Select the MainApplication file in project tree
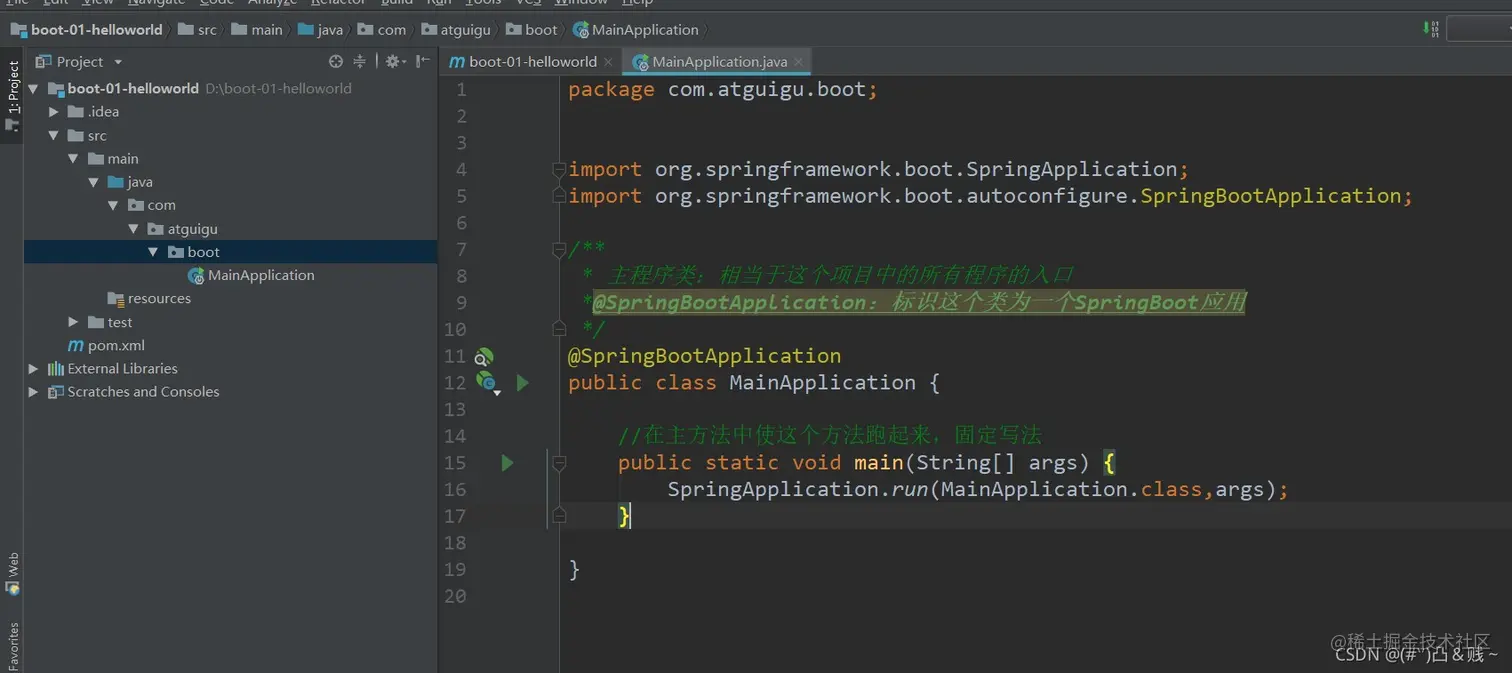This screenshot has height=673, width=1512. coord(231,276)
